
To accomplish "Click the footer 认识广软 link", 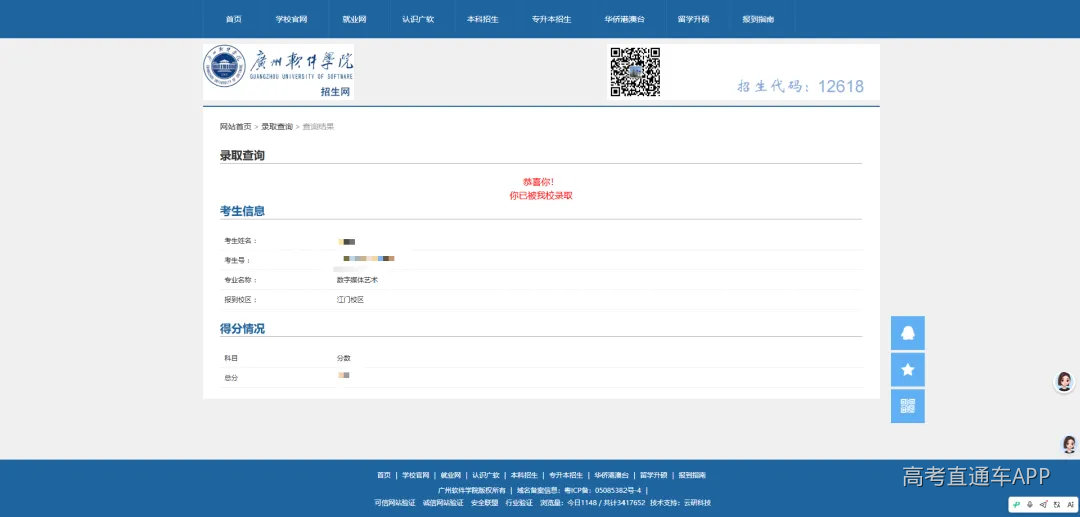I will (x=486, y=475).
